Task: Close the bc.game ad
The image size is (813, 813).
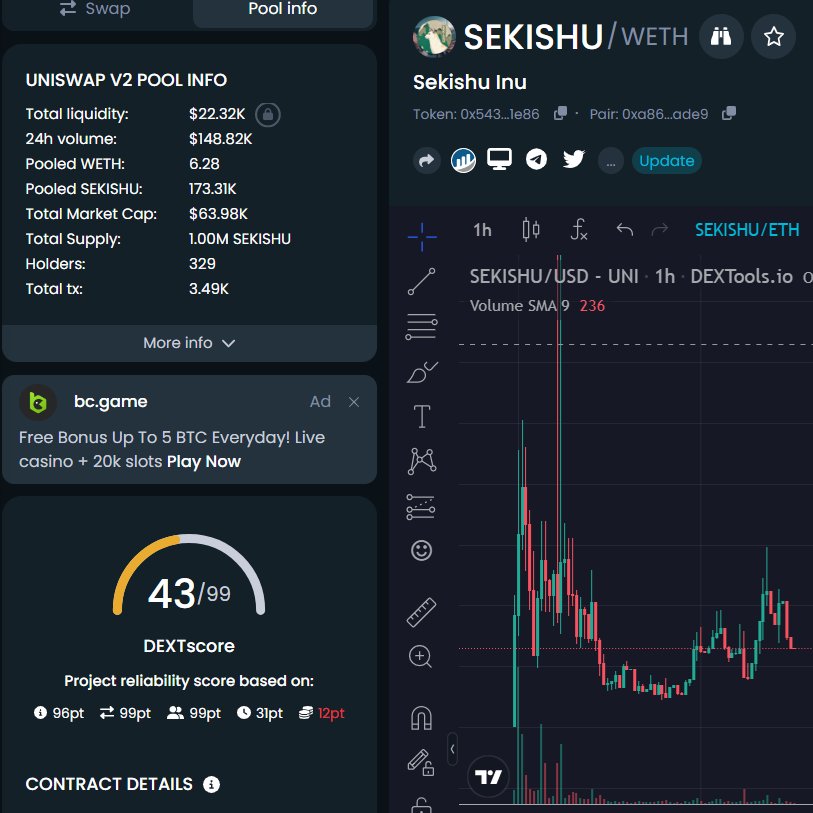Action: click(x=354, y=402)
